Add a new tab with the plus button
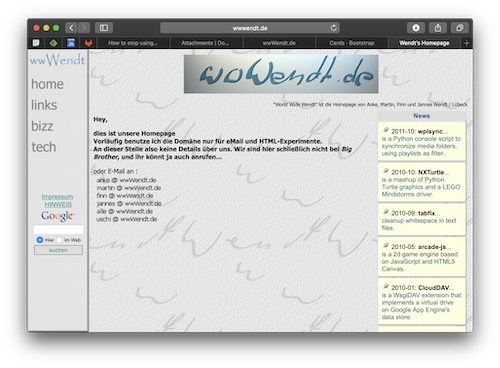Image resolution: width=500 pixels, height=368 pixels. (x=466, y=43)
